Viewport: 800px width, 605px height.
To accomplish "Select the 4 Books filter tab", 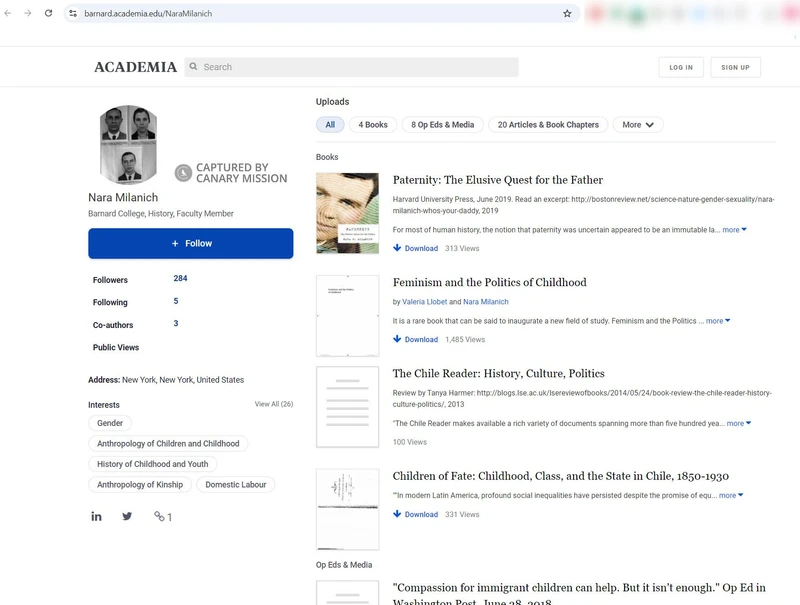I will point(370,125).
